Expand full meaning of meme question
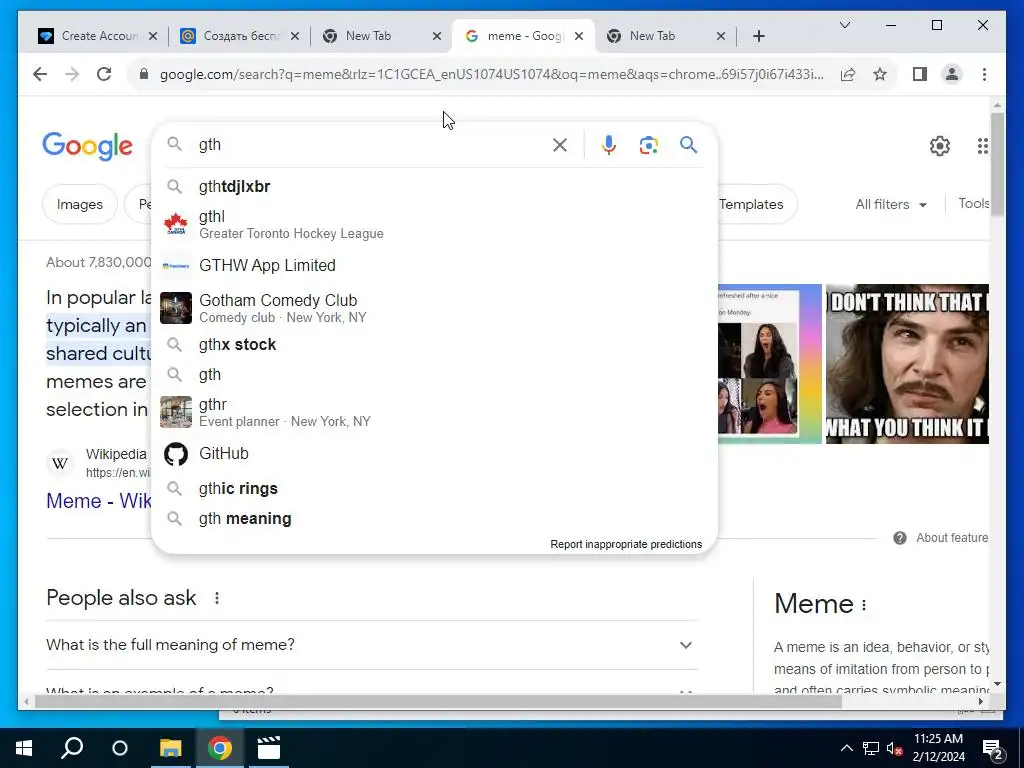The width and height of the screenshot is (1024, 768). [372, 645]
